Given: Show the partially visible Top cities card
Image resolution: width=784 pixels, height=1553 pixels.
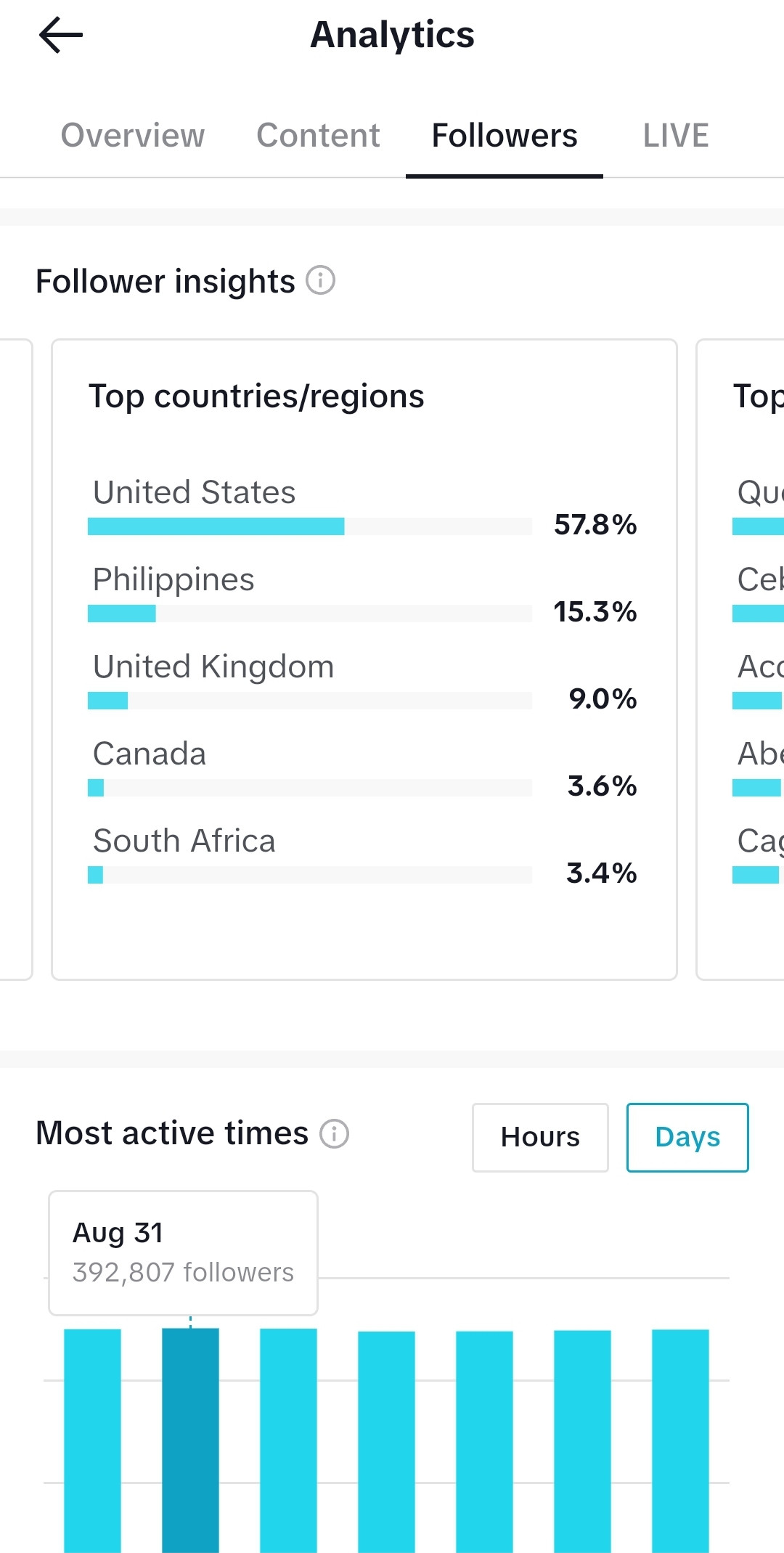Looking at the screenshot, I should 740,659.
